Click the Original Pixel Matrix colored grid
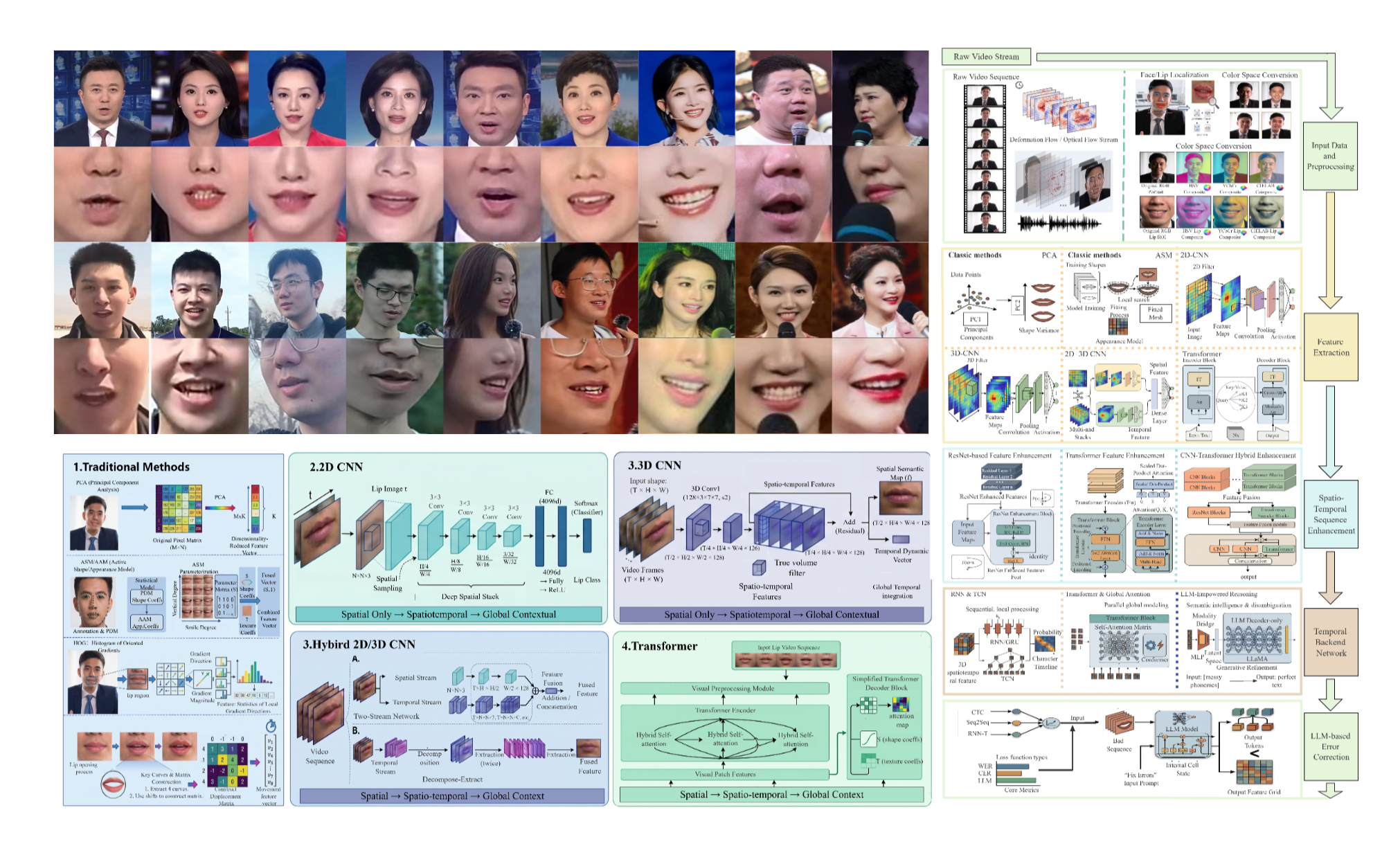Image resolution: width=1400 pixels, height=855 pixels. (178, 508)
